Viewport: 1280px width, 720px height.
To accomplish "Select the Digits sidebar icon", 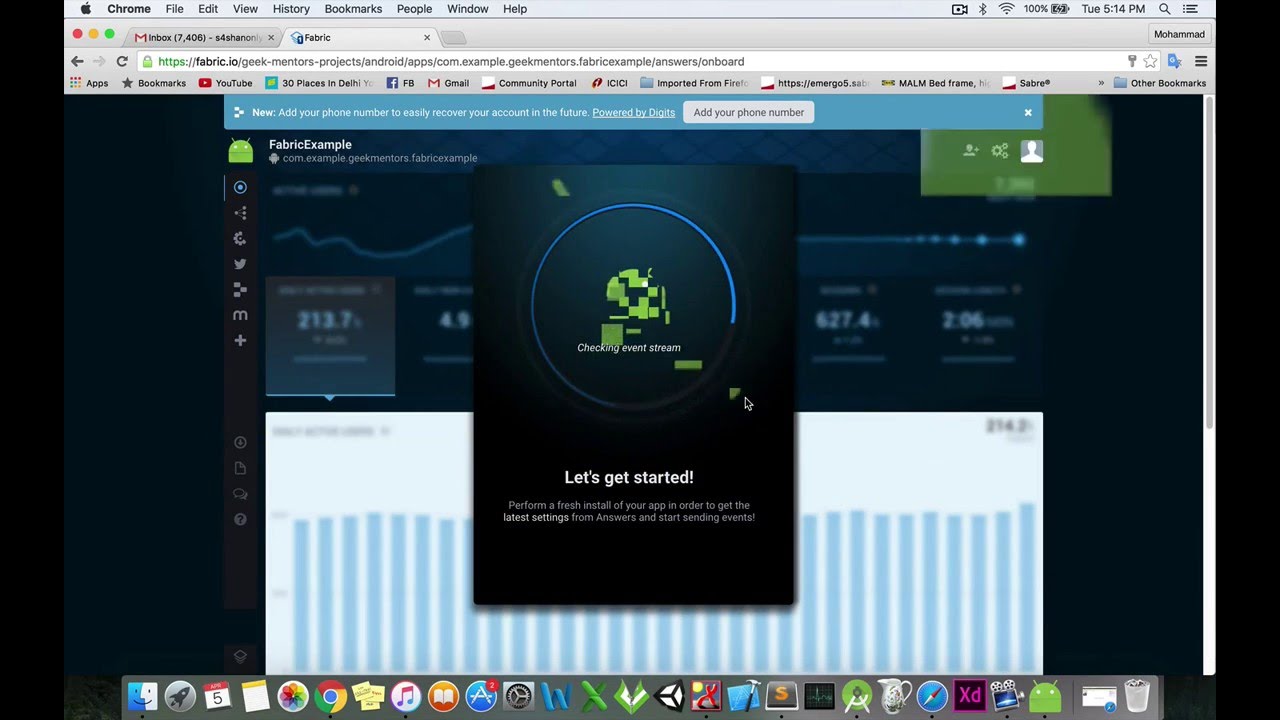I will coord(240,290).
